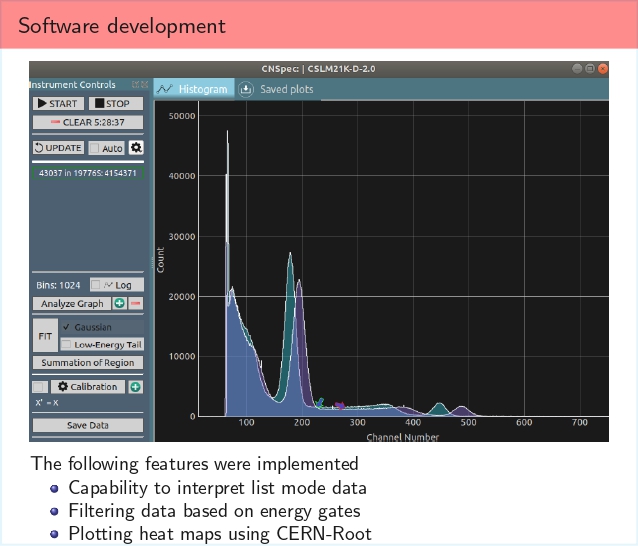Select the counts readout field 43037 in 19776S

tap(88, 173)
